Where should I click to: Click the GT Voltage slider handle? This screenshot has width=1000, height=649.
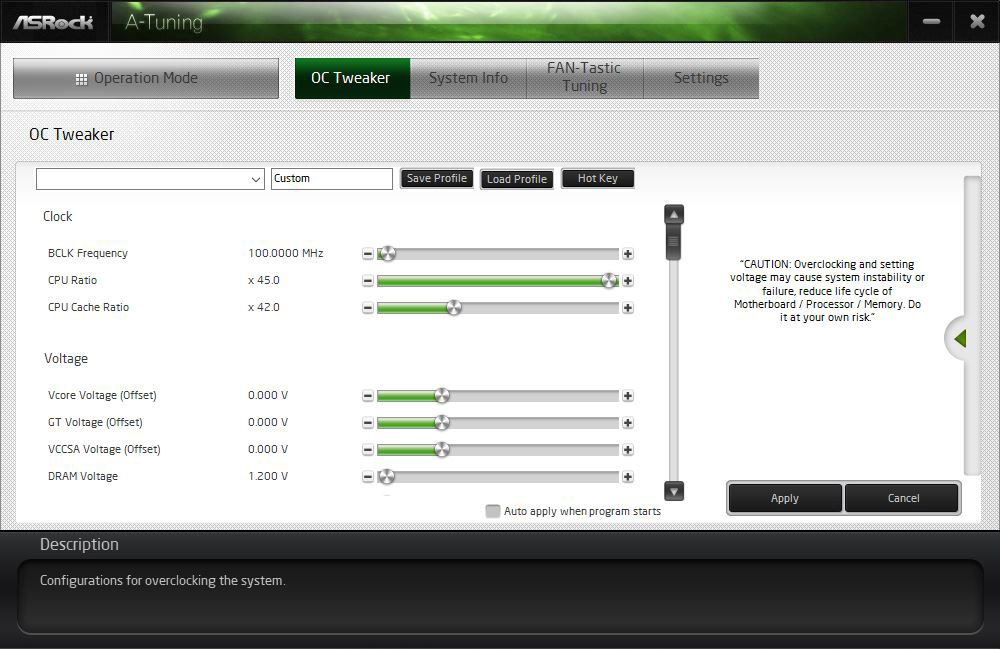[441, 423]
